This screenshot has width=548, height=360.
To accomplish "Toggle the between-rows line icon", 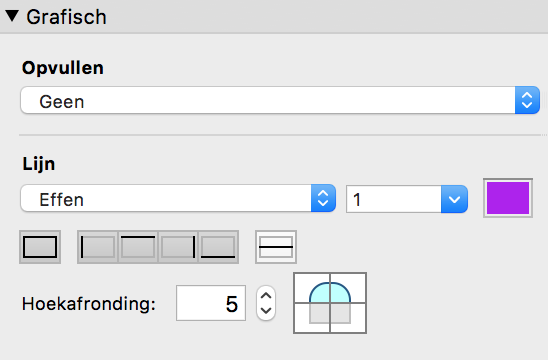I will 276,247.
